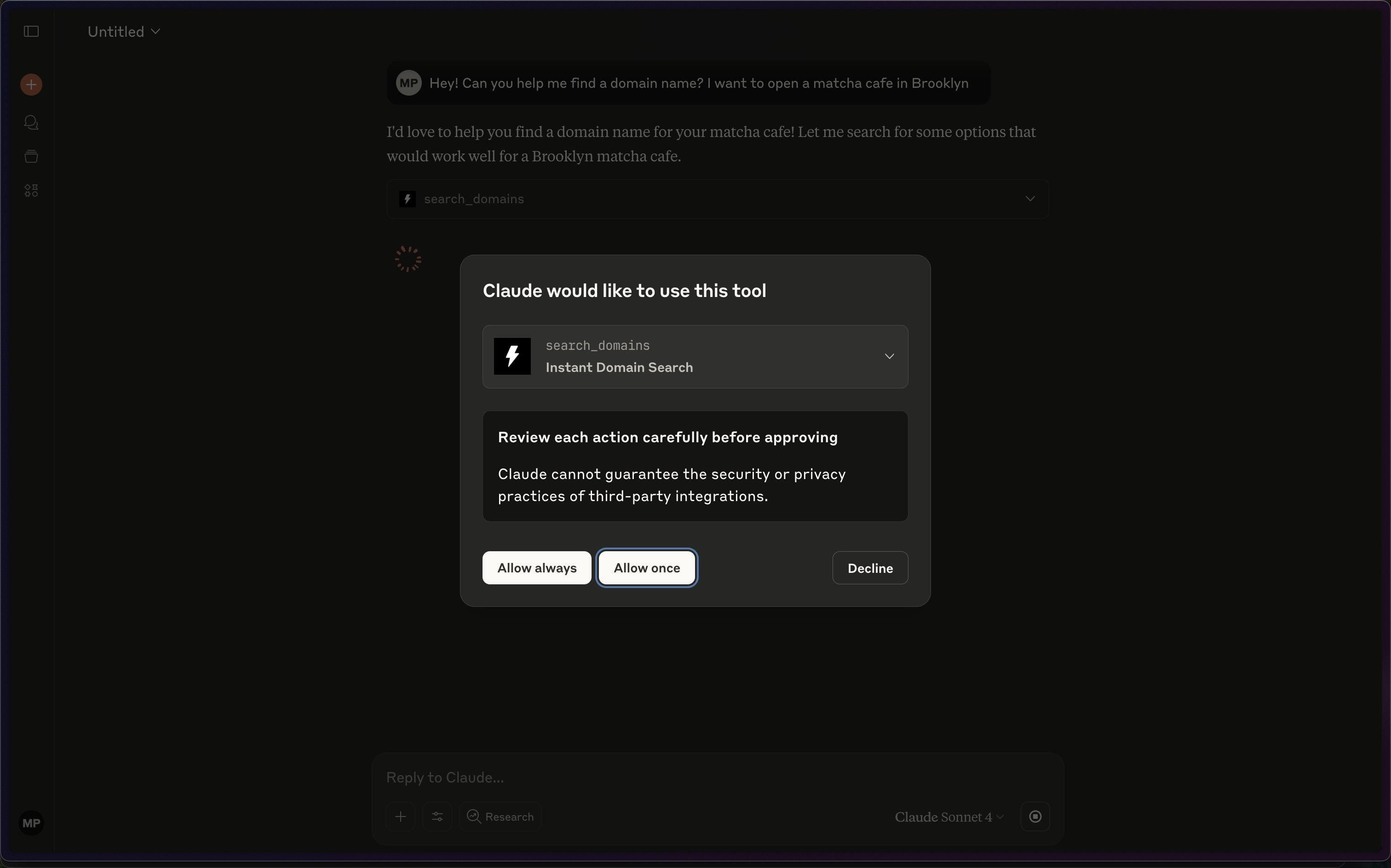Open the Claude Sonnet 4 model selector
Image resolution: width=1391 pixels, height=868 pixels.
(949, 817)
